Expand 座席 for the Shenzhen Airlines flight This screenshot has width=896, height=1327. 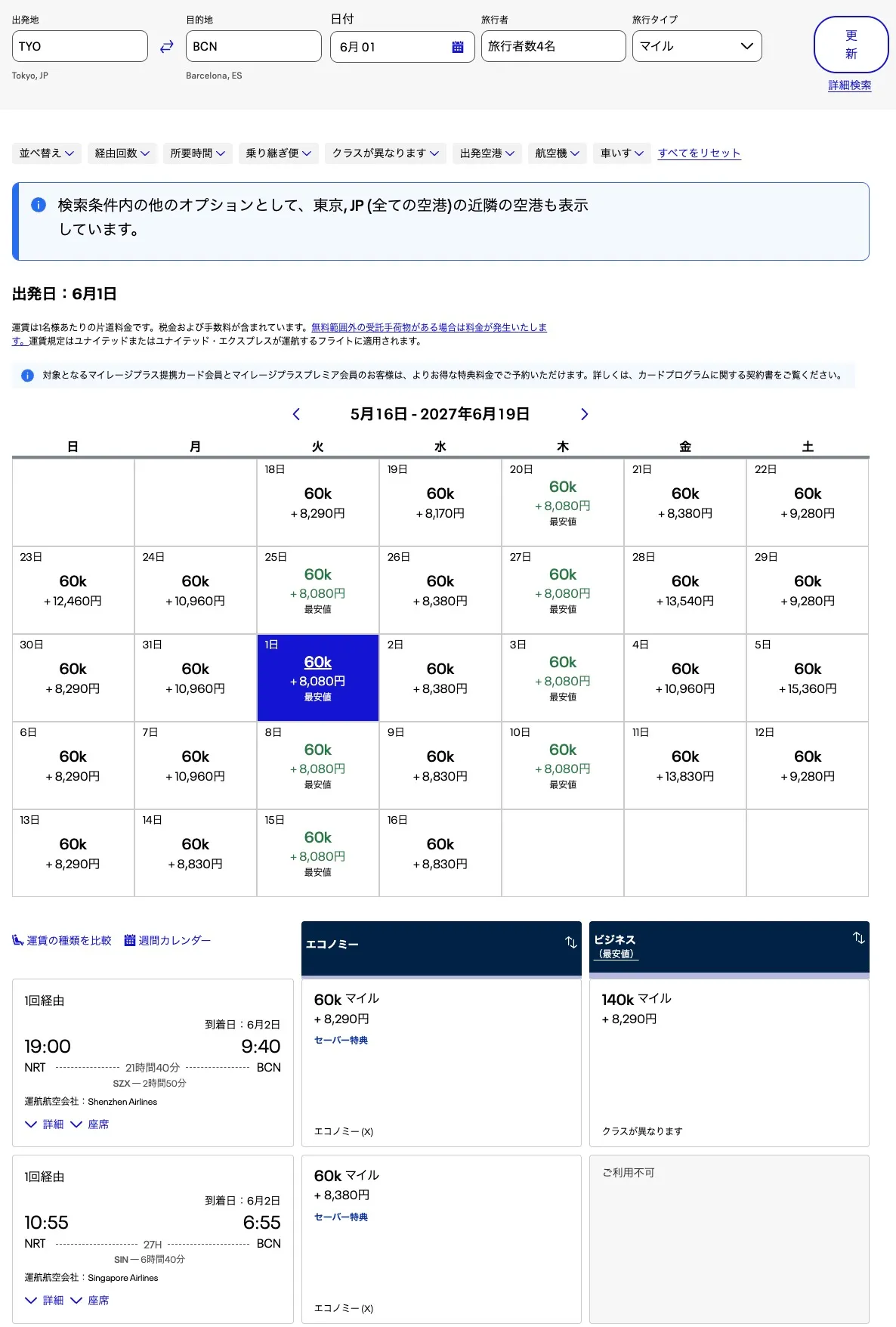(90, 1124)
